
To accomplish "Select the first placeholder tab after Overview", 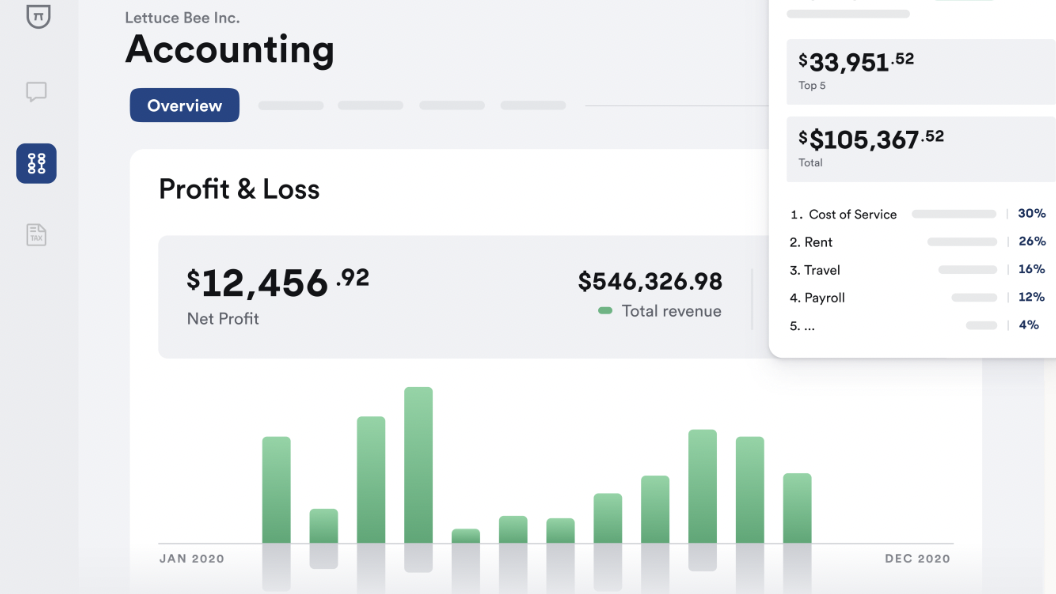I will [x=290, y=105].
